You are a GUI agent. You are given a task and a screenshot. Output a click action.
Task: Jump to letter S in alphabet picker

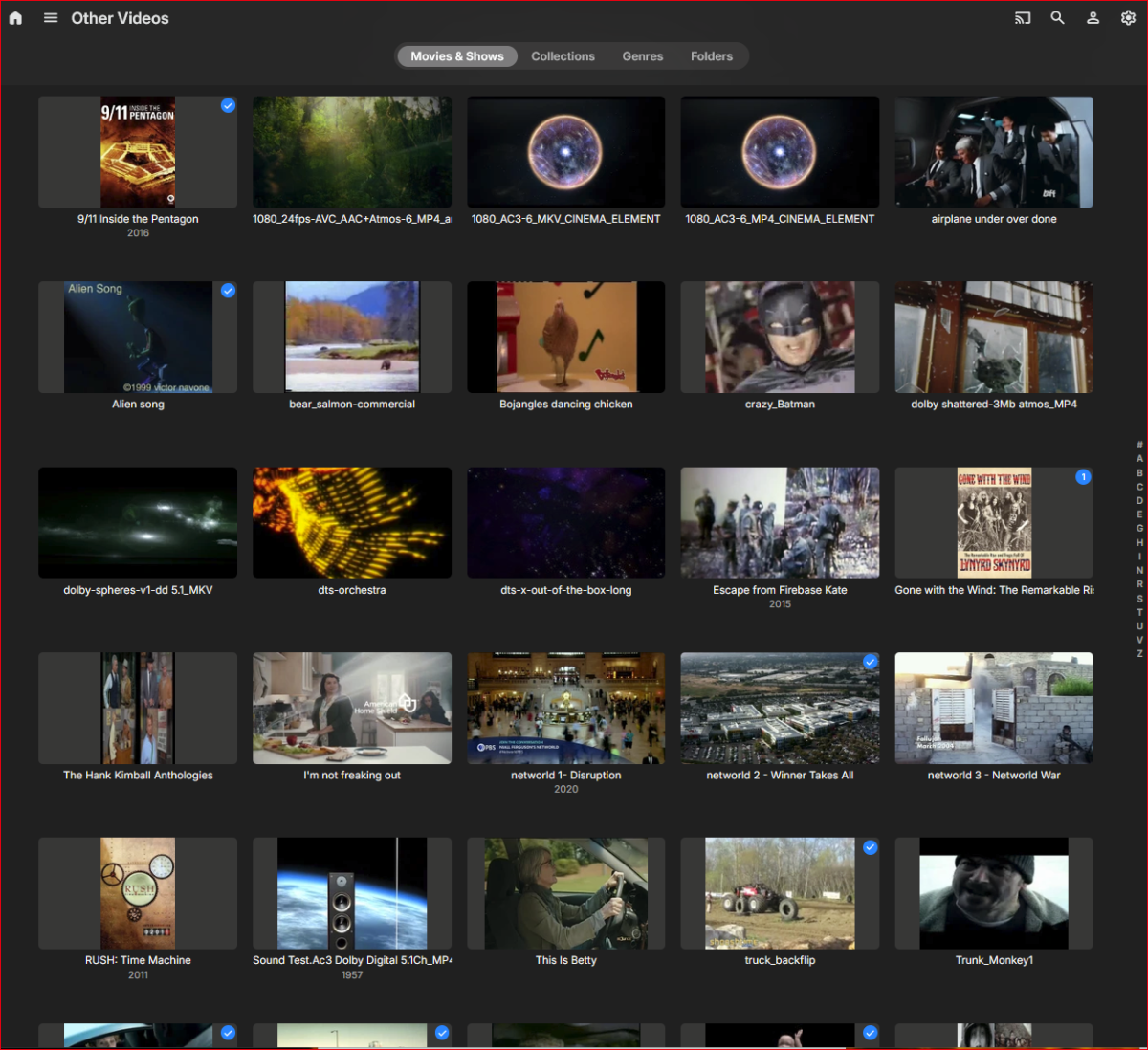[x=1139, y=598]
